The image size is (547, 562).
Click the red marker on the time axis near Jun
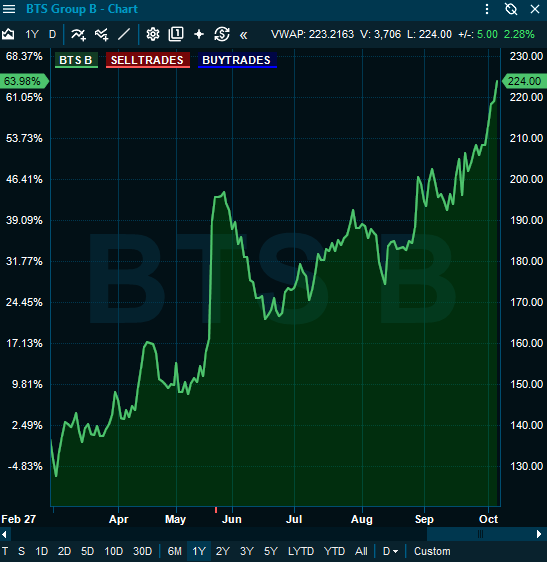(x=216, y=510)
